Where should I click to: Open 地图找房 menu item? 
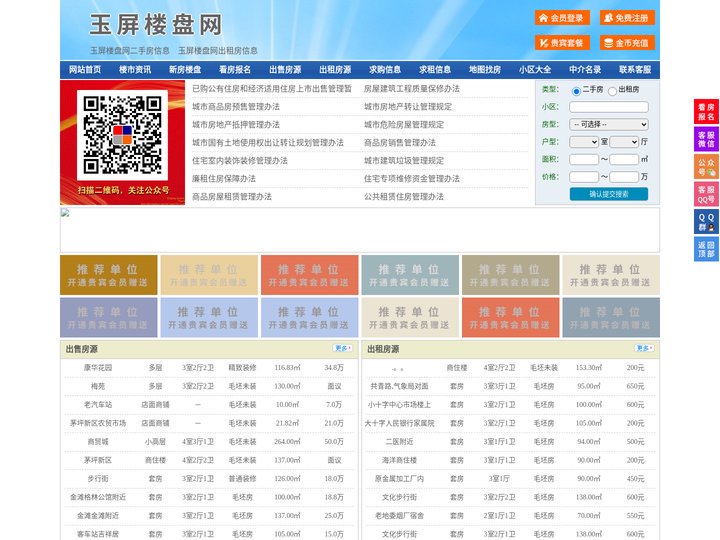tap(485, 70)
